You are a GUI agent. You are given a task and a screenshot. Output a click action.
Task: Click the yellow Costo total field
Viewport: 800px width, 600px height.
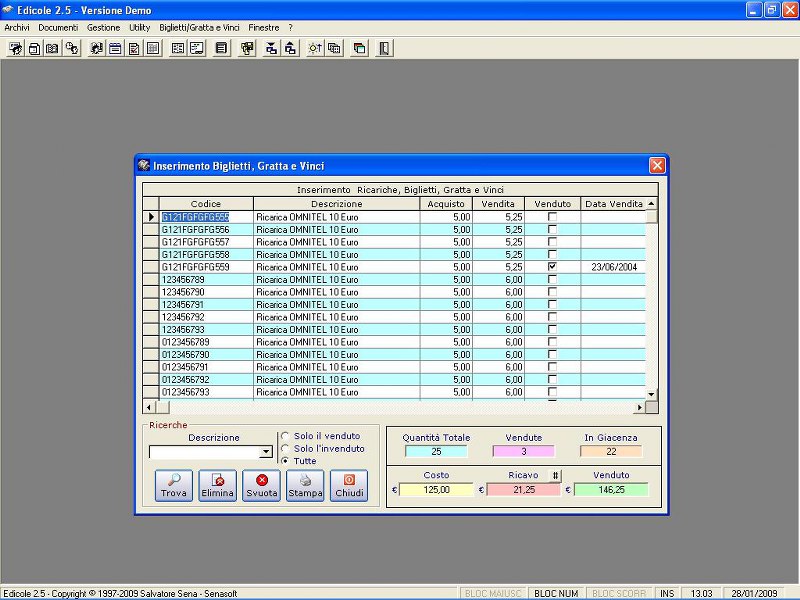(x=436, y=490)
